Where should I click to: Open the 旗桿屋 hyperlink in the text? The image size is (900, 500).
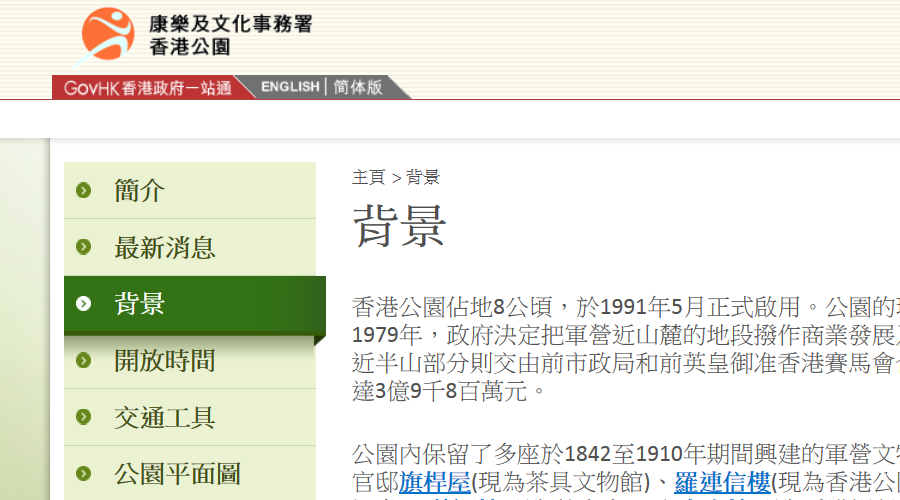click(435, 483)
